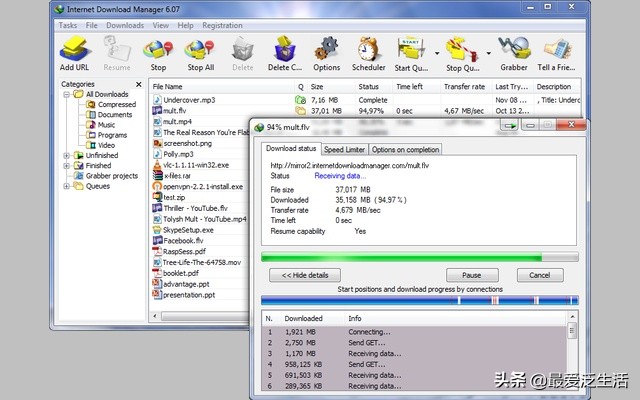The image size is (640, 400).
Task: Click the queue icon in mult.flv row
Action: (x=300, y=111)
